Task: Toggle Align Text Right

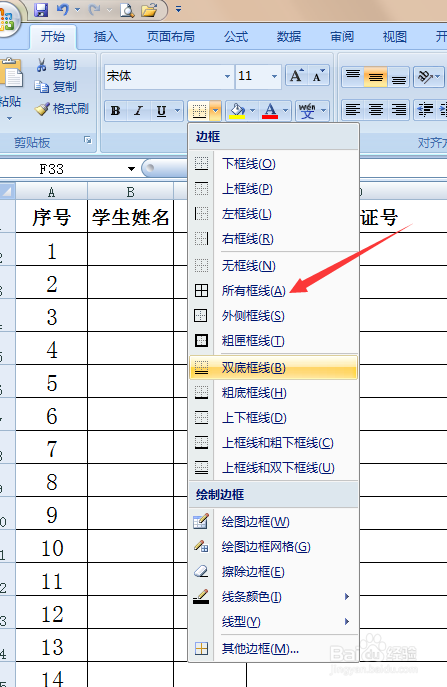Action: 398,110
